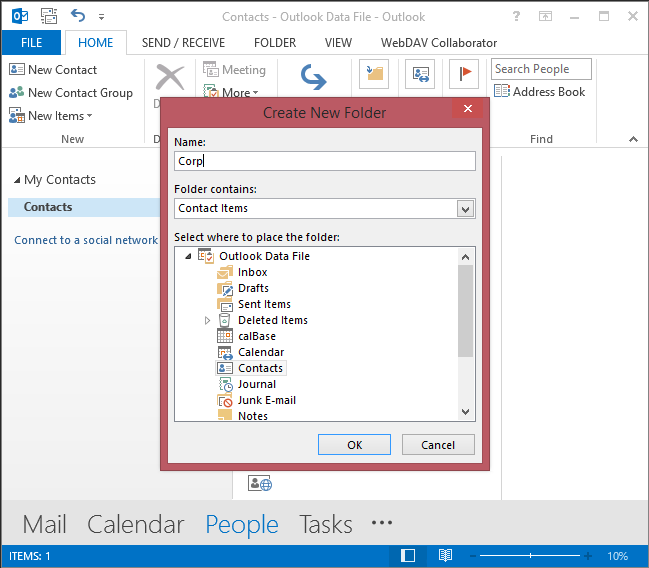
Task: Expand the Deleted Items folder node
Action: tap(207, 320)
